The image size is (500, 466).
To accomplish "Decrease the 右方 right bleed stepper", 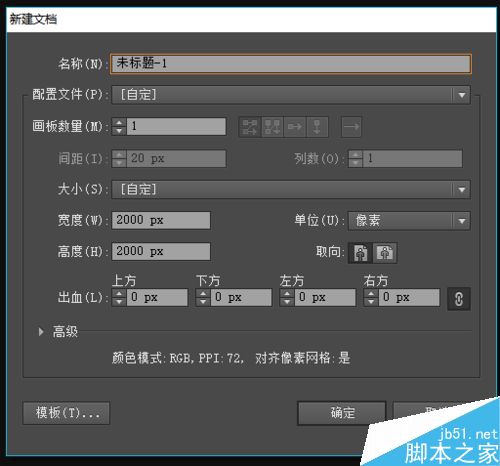I will tap(371, 302).
